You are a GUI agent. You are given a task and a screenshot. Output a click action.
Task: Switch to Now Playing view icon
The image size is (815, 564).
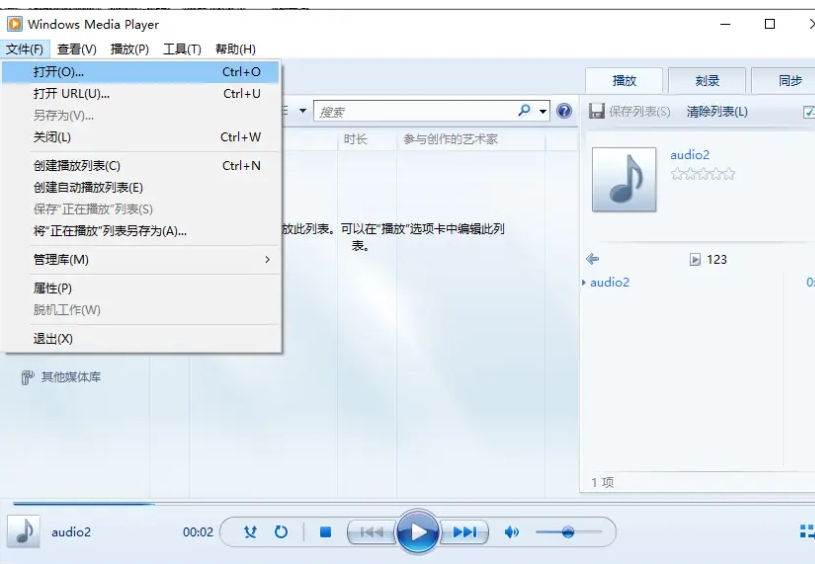point(807,531)
